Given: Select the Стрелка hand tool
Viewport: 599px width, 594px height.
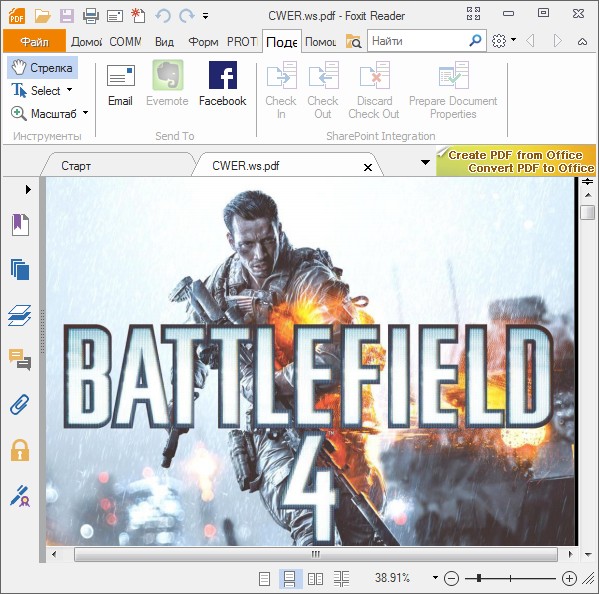Looking at the screenshot, I should point(42,68).
